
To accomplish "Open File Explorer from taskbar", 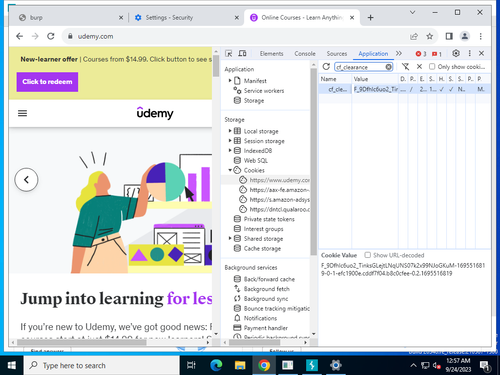I will point(240,365).
